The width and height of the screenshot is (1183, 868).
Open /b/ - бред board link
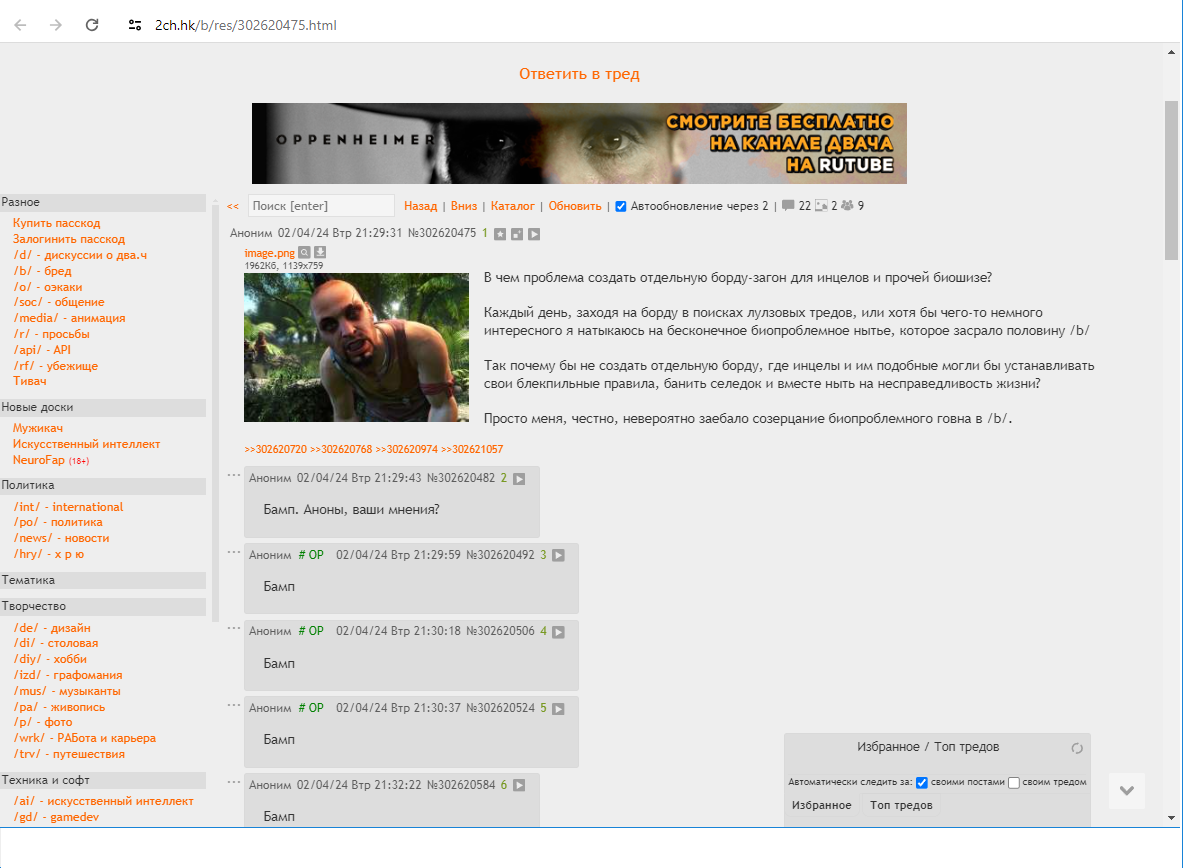coord(42,271)
